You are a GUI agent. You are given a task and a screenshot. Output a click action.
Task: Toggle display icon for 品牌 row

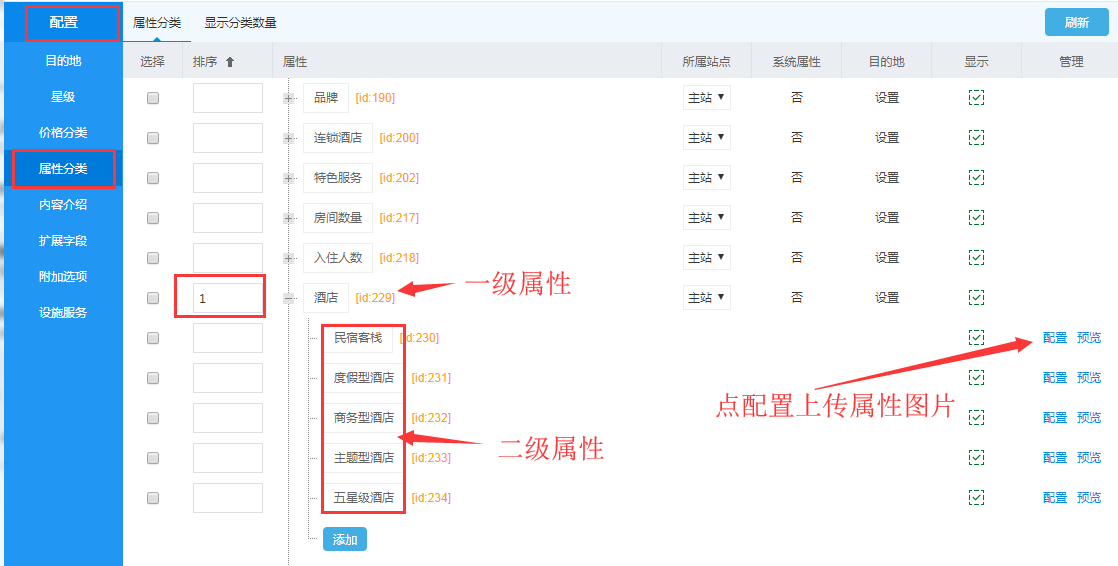[x=976, y=98]
